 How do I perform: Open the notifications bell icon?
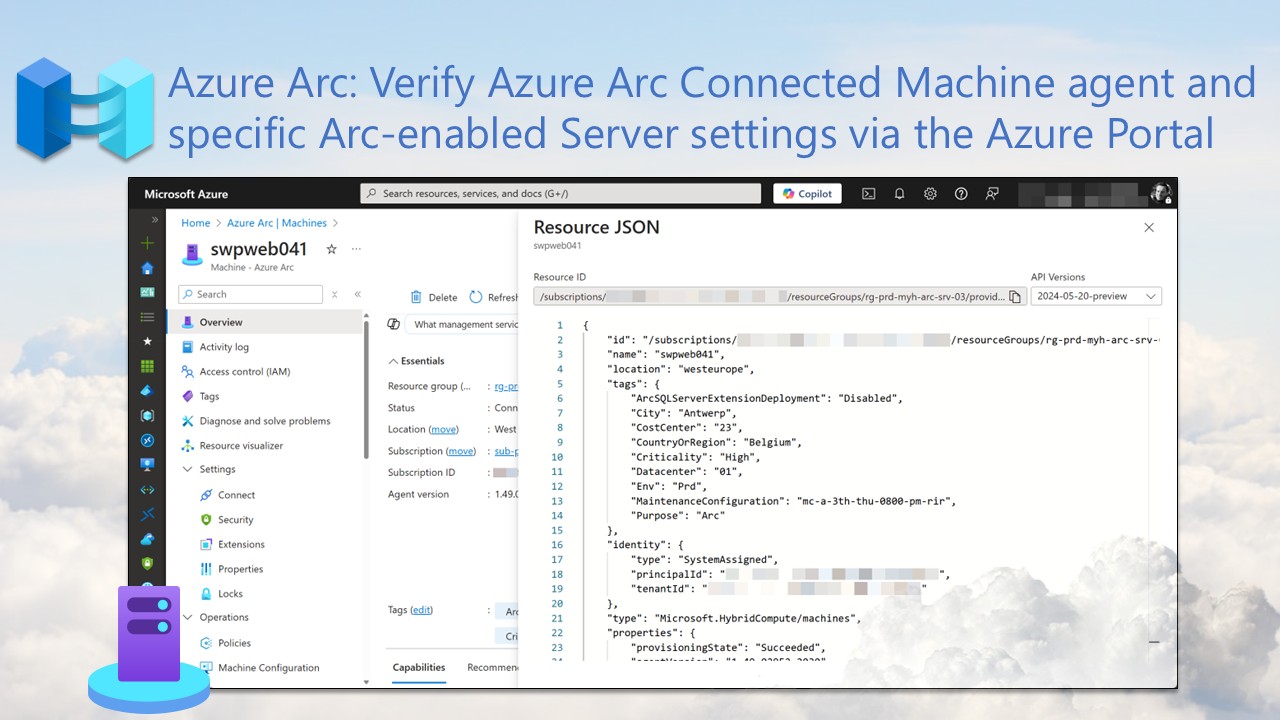coord(899,193)
